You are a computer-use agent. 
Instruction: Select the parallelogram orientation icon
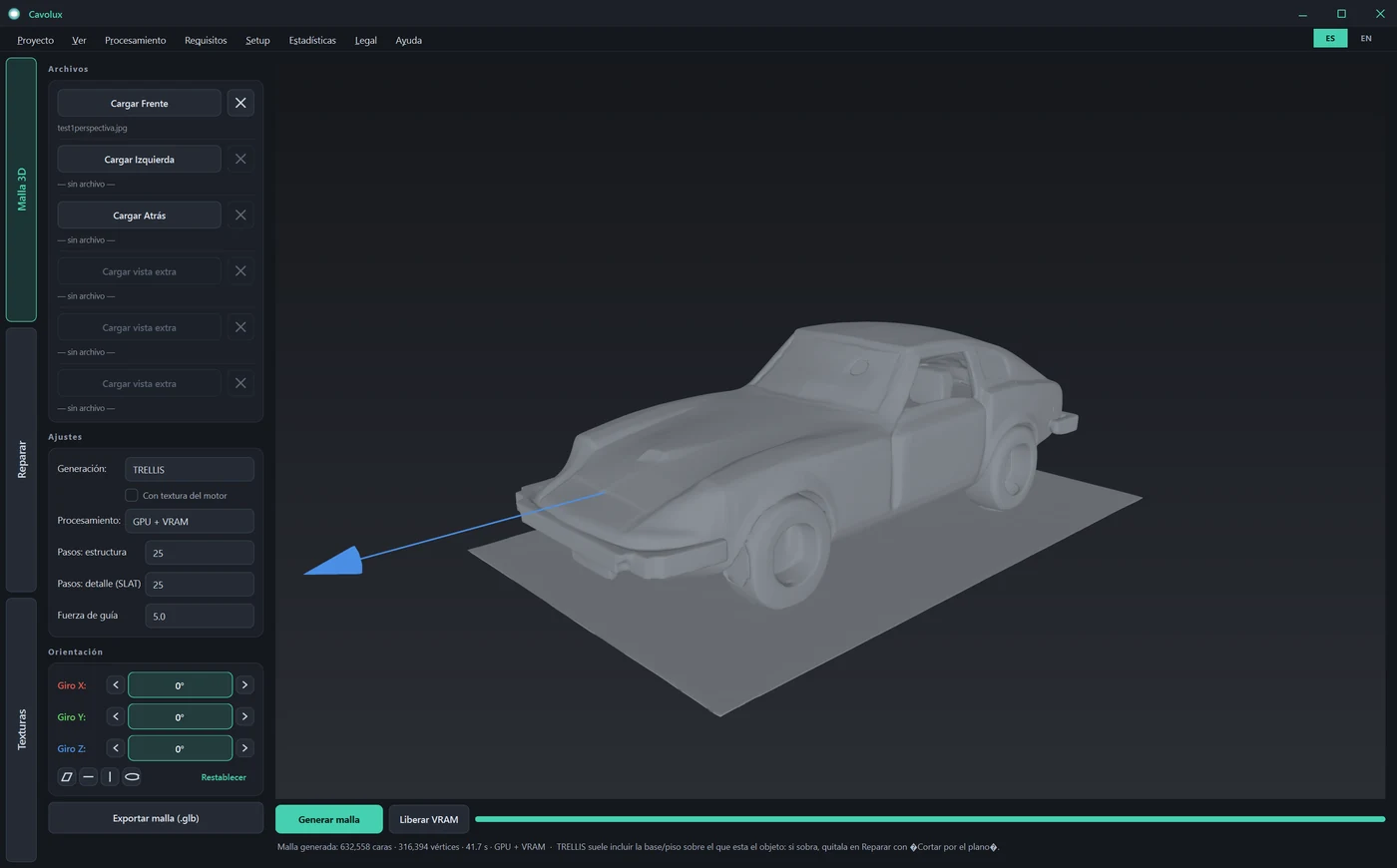tap(67, 776)
